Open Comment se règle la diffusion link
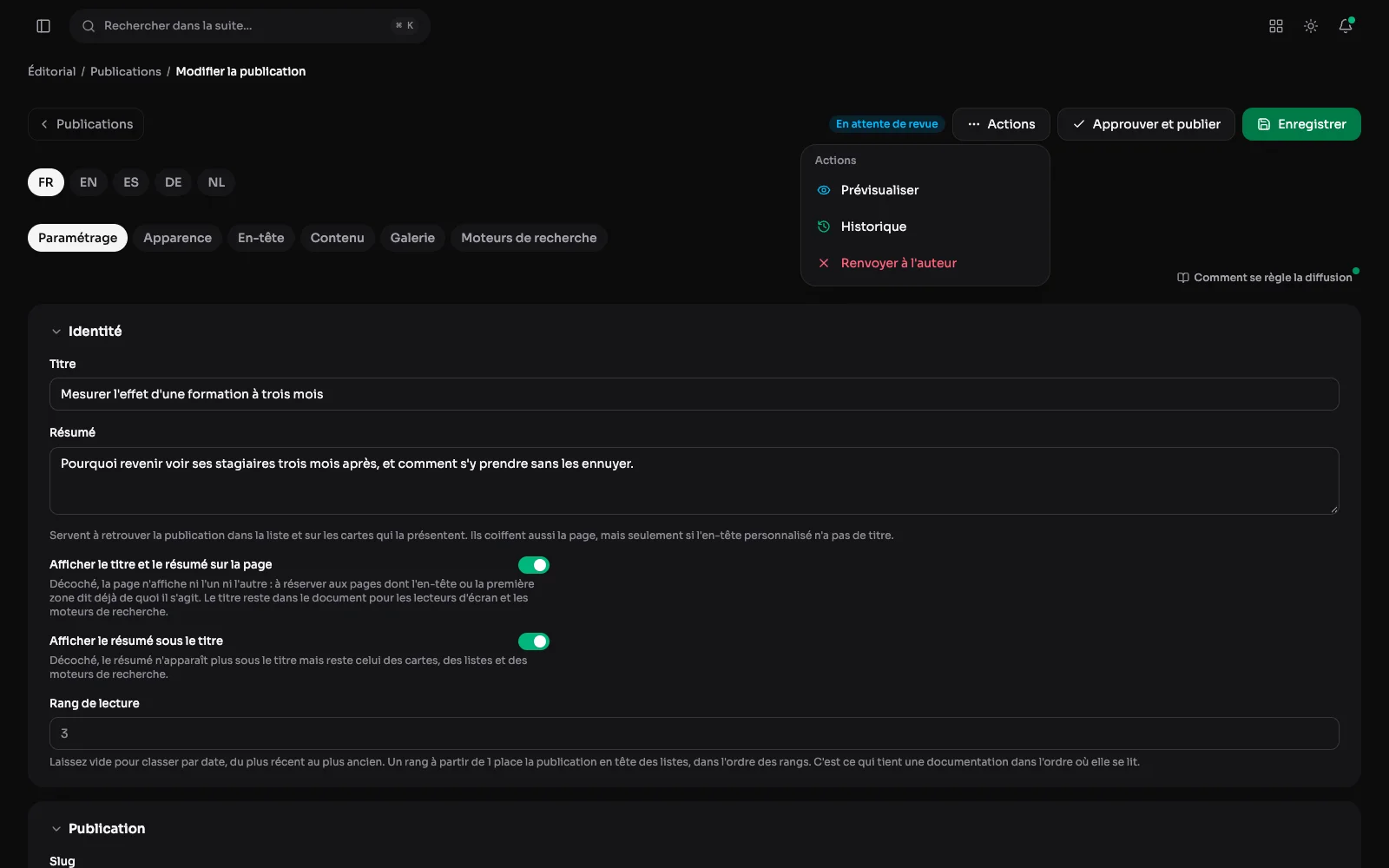 tap(1265, 278)
